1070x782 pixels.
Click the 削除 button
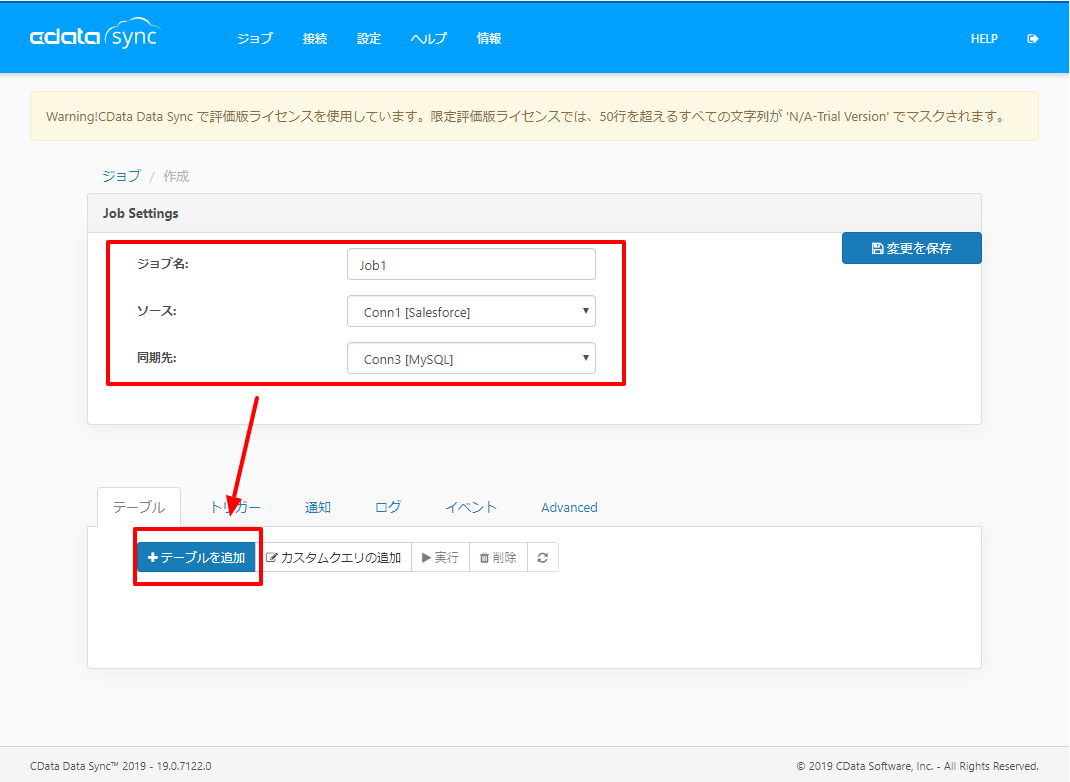(498, 557)
